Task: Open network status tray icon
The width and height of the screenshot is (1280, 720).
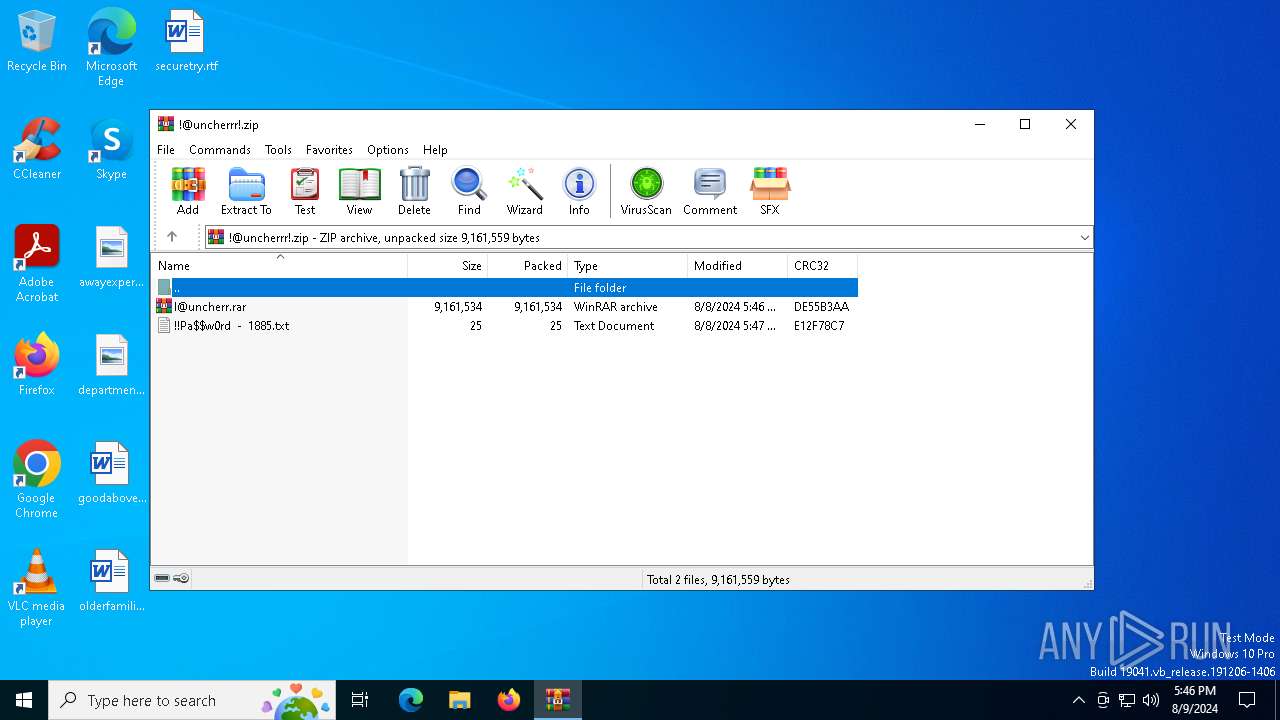Action: tap(1127, 700)
